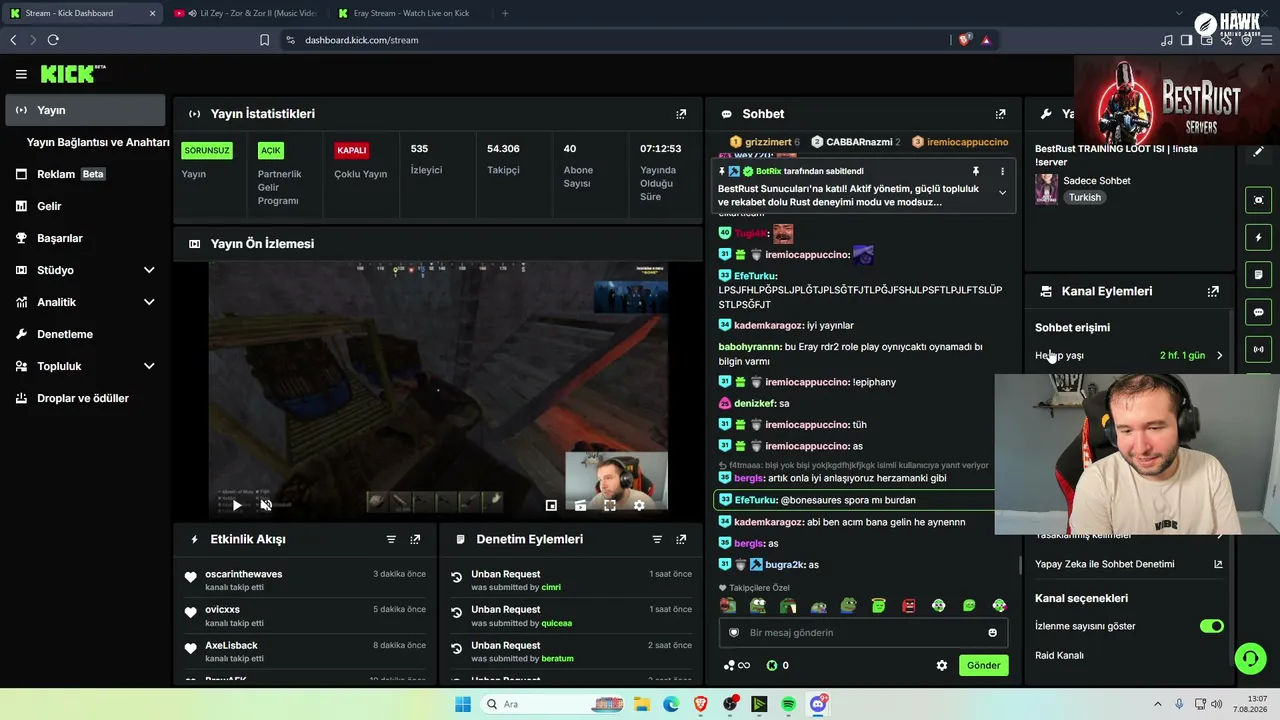Open the browser tab list dropdown
Screen dimensions: 1280x720
pyautogui.click(x=1180, y=13)
